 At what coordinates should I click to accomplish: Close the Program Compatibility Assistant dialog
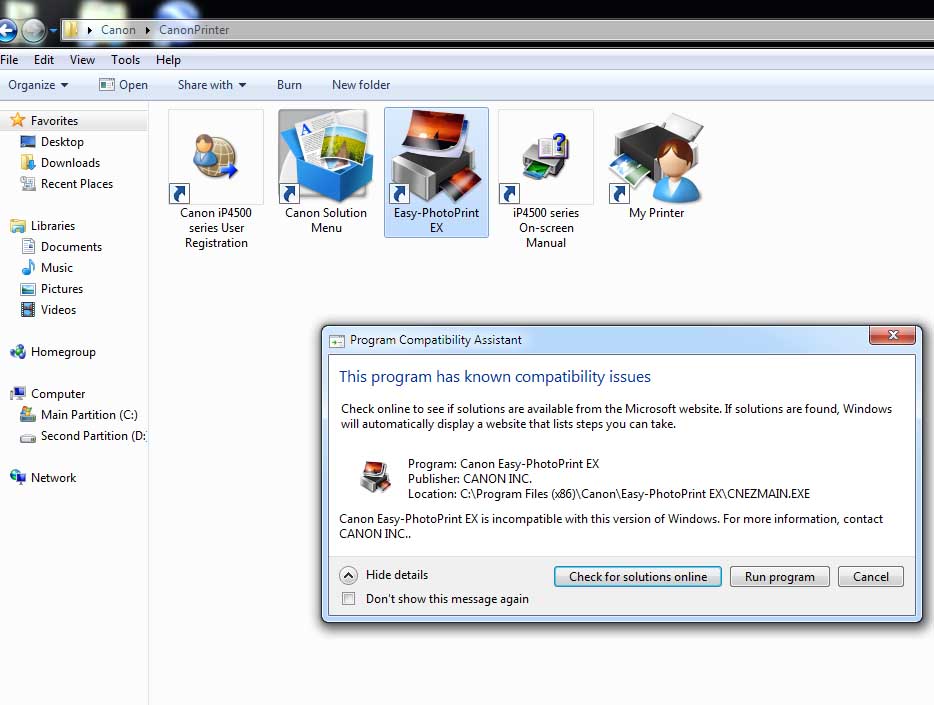(x=892, y=335)
